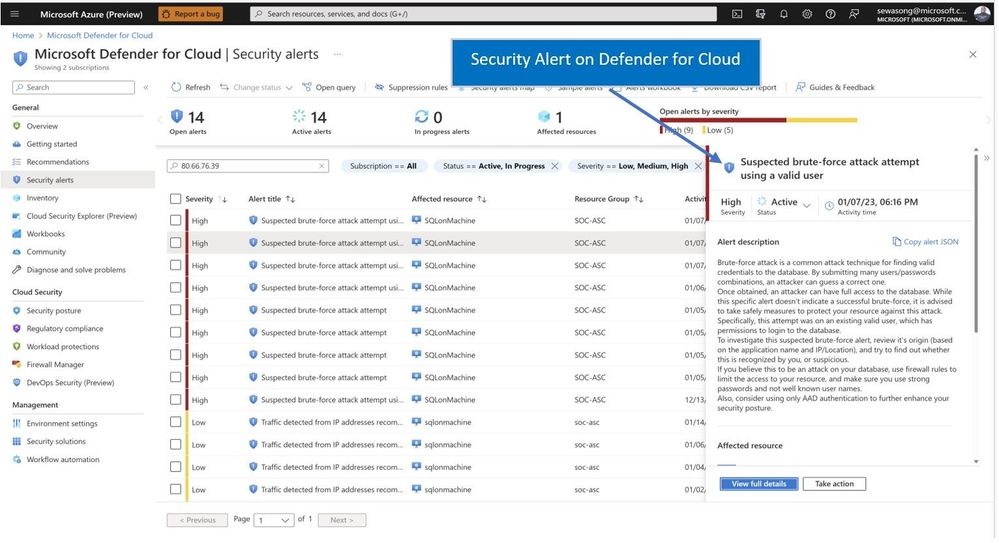Check the Low alert row dated 01/02
This screenshot has width=999, height=543.
175,489
